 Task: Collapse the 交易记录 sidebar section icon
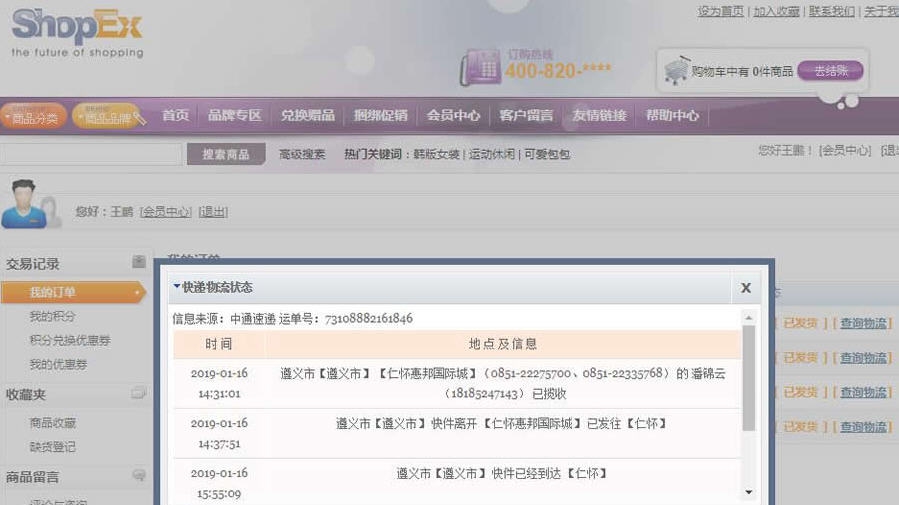[x=139, y=262]
